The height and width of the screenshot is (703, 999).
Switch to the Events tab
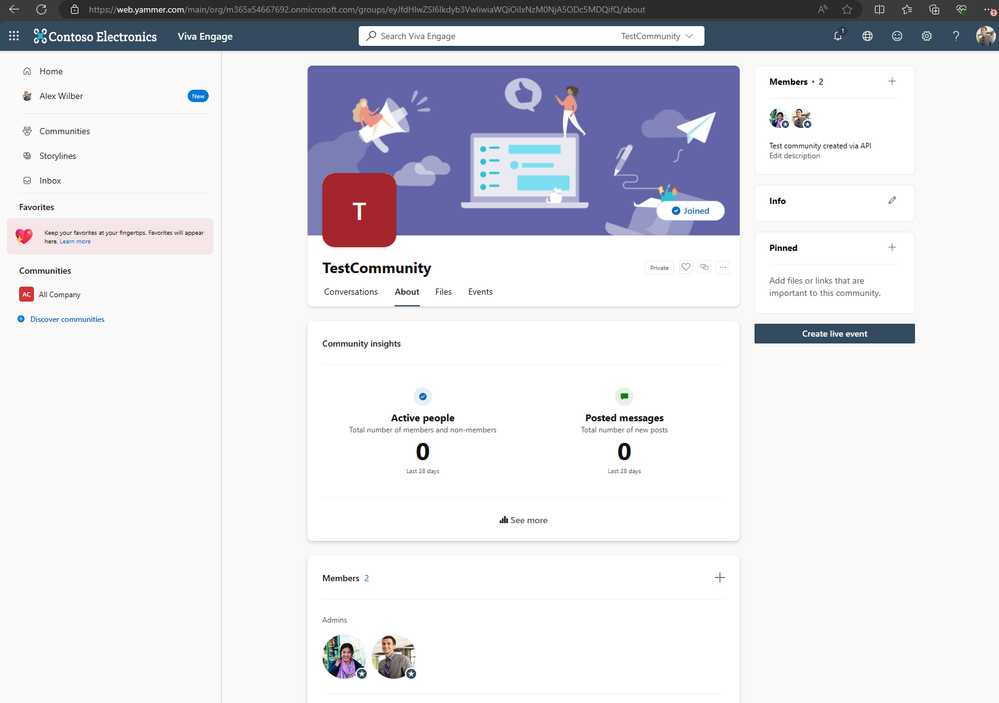pyautogui.click(x=480, y=292)
